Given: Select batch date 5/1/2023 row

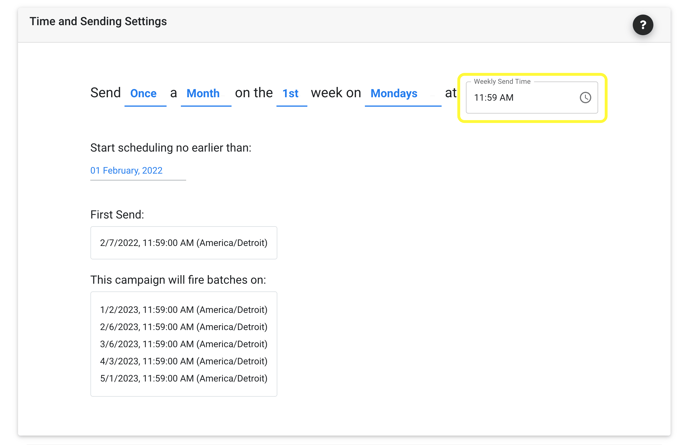Looking at the screenshot, I should (183, 378).
